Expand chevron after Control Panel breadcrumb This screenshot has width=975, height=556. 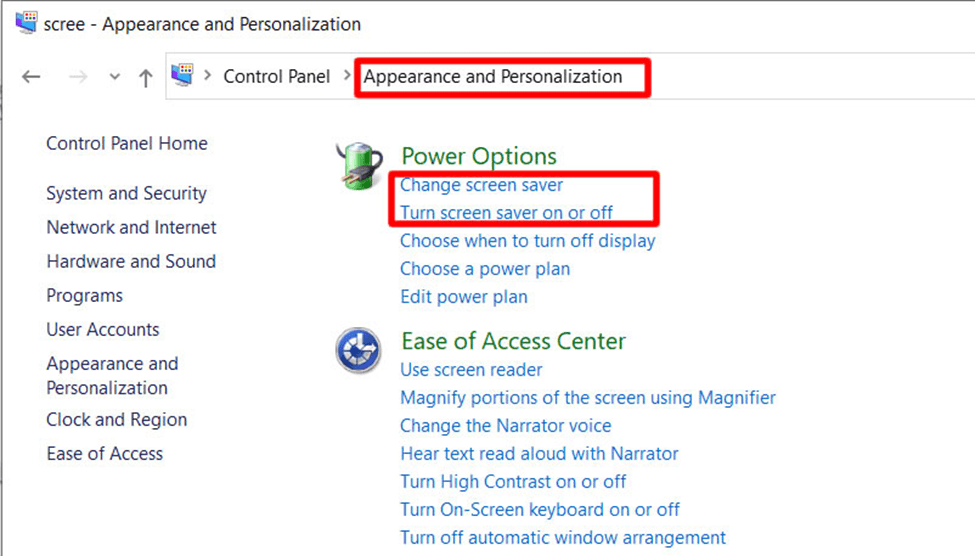[x=347, y=76]
